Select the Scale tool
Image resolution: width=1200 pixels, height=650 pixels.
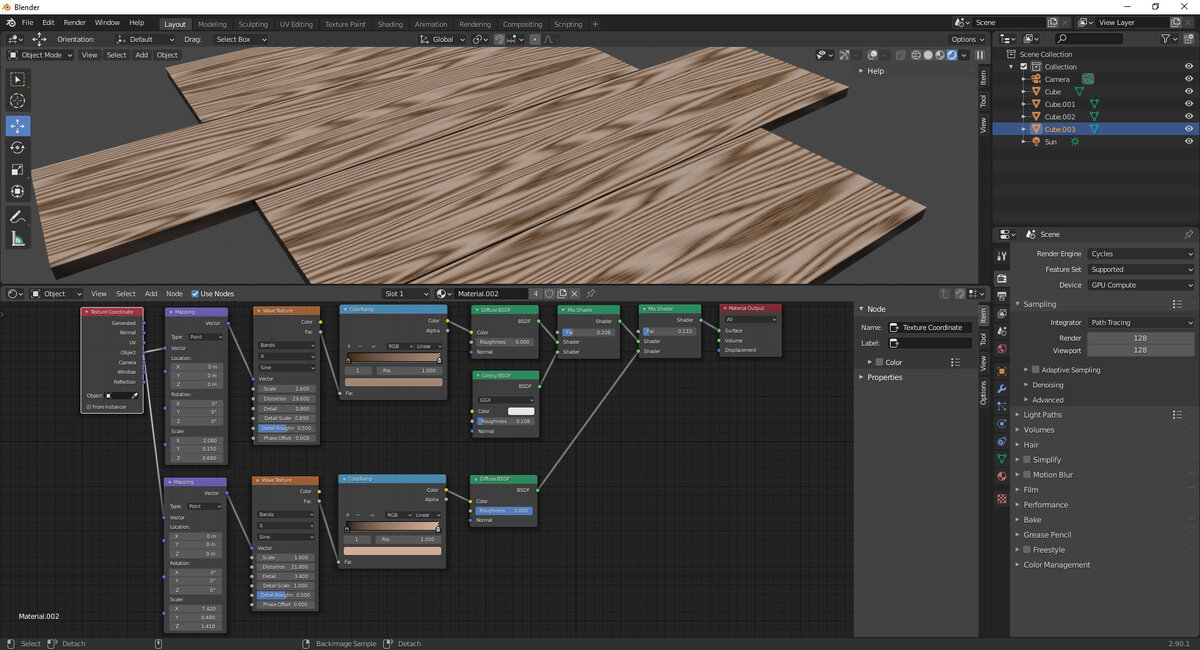(x=16, y=170)
